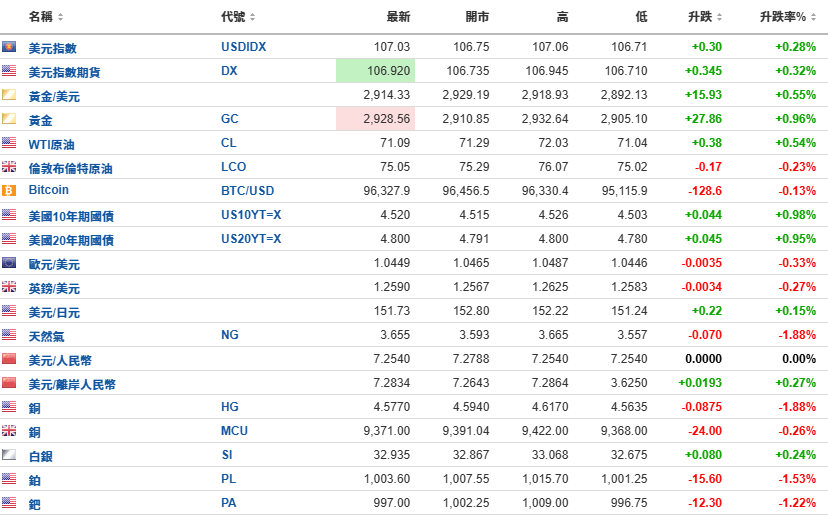Sort by change amount column arrows

click(x=719, y=17)
